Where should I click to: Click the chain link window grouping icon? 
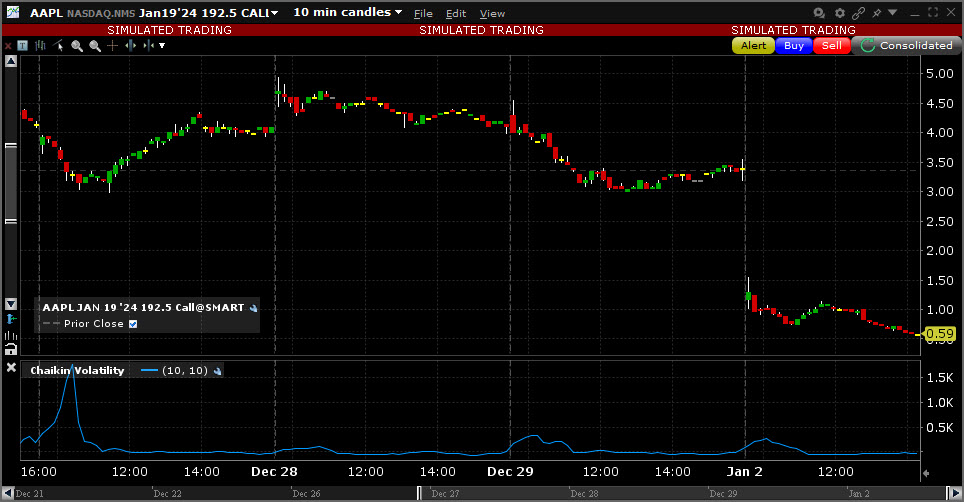point(859,12)
